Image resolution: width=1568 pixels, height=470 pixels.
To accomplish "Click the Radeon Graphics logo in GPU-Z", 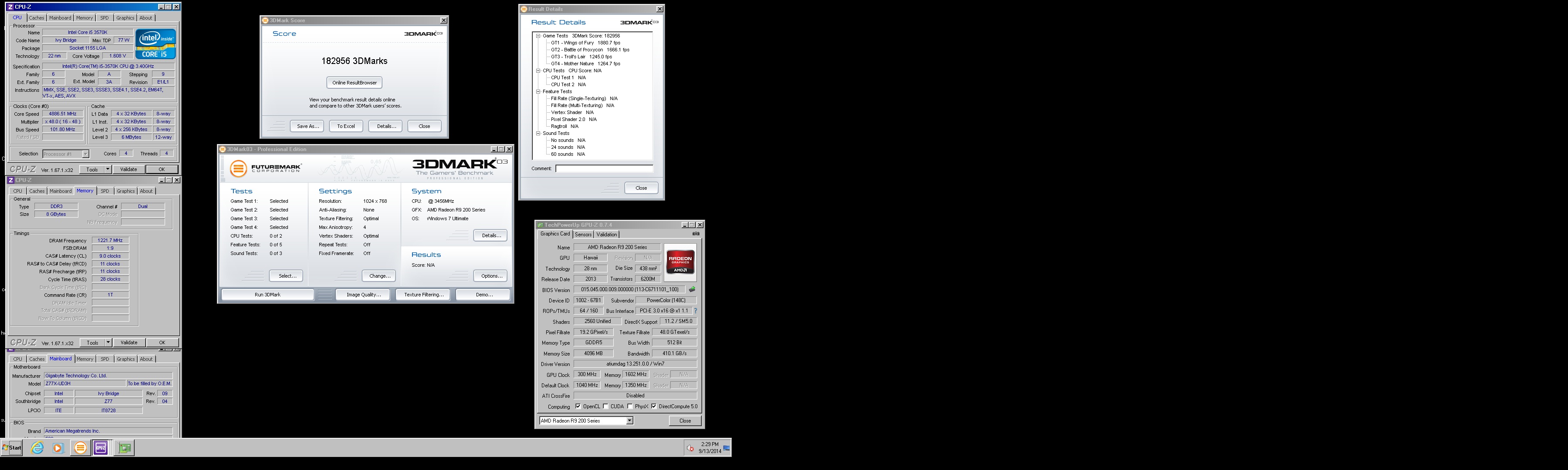I will [680, 262].
